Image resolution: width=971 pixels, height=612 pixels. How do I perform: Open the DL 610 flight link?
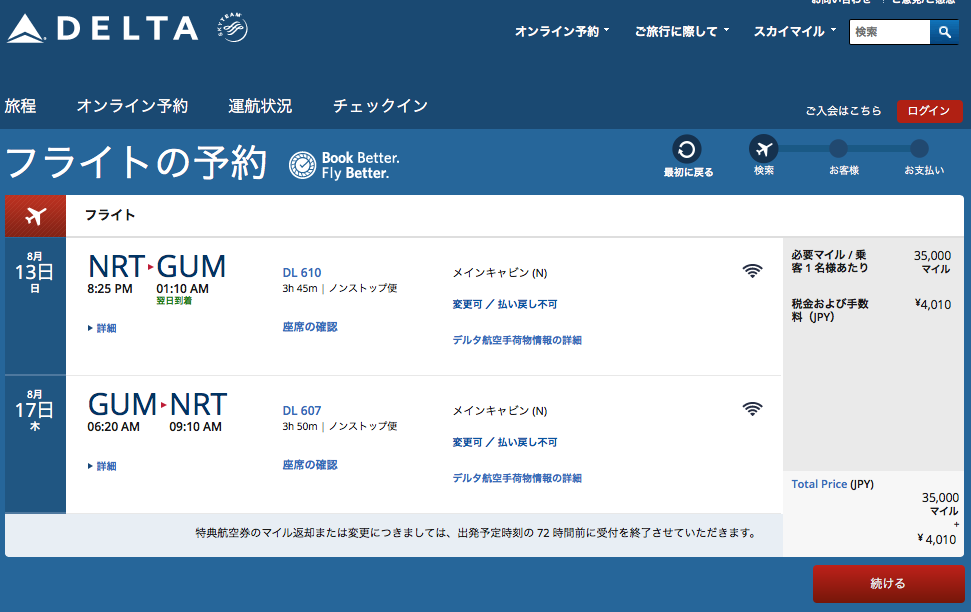click(x=302, y=273)
